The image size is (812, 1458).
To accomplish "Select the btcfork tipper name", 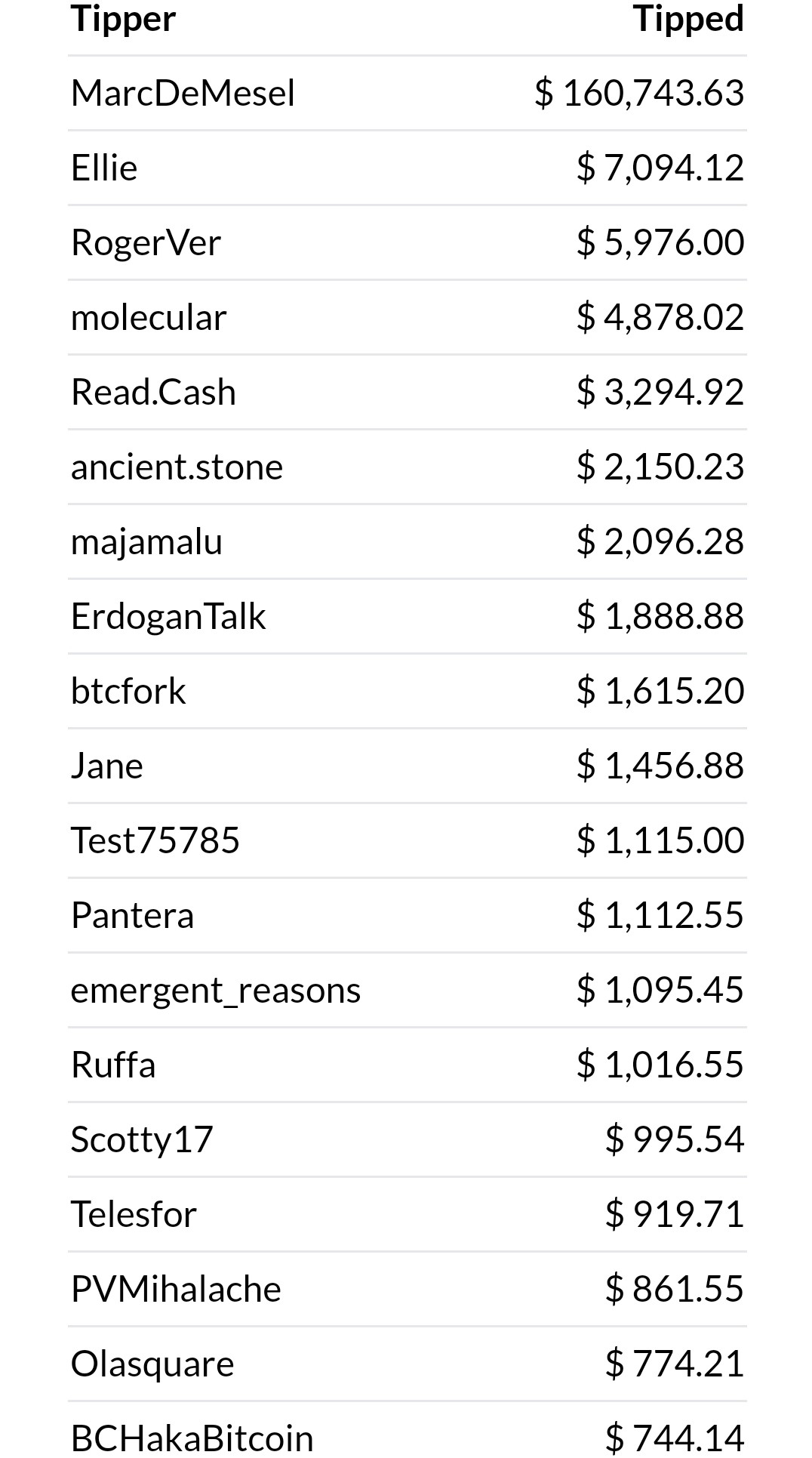I will tap(128, 691).
